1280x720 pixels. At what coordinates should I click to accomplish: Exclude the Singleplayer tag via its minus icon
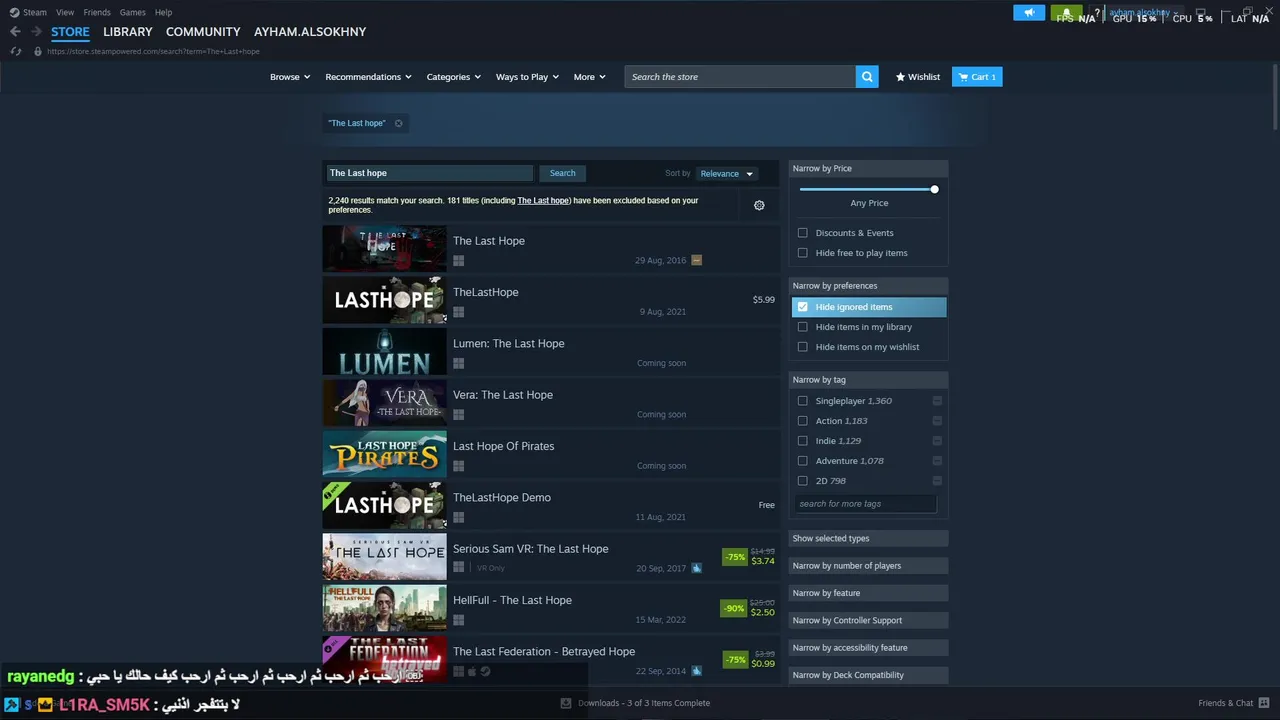coord(937,401)
